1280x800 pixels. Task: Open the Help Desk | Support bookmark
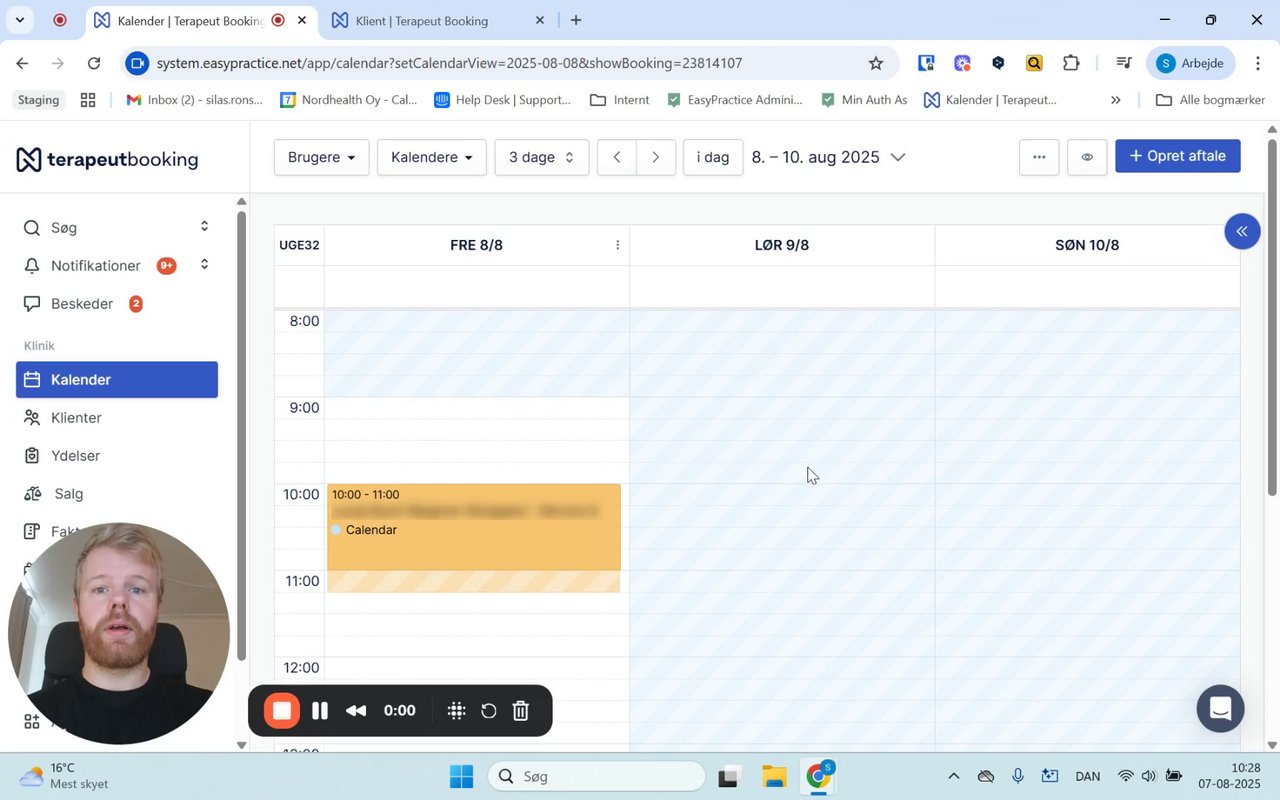coord(502,100)
